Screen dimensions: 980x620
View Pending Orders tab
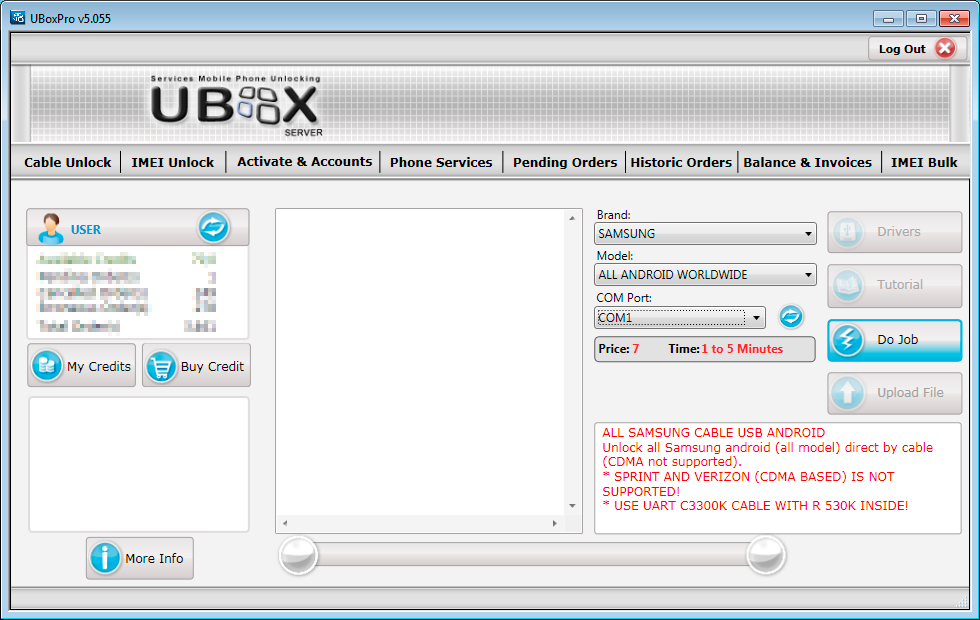point(565,162)
